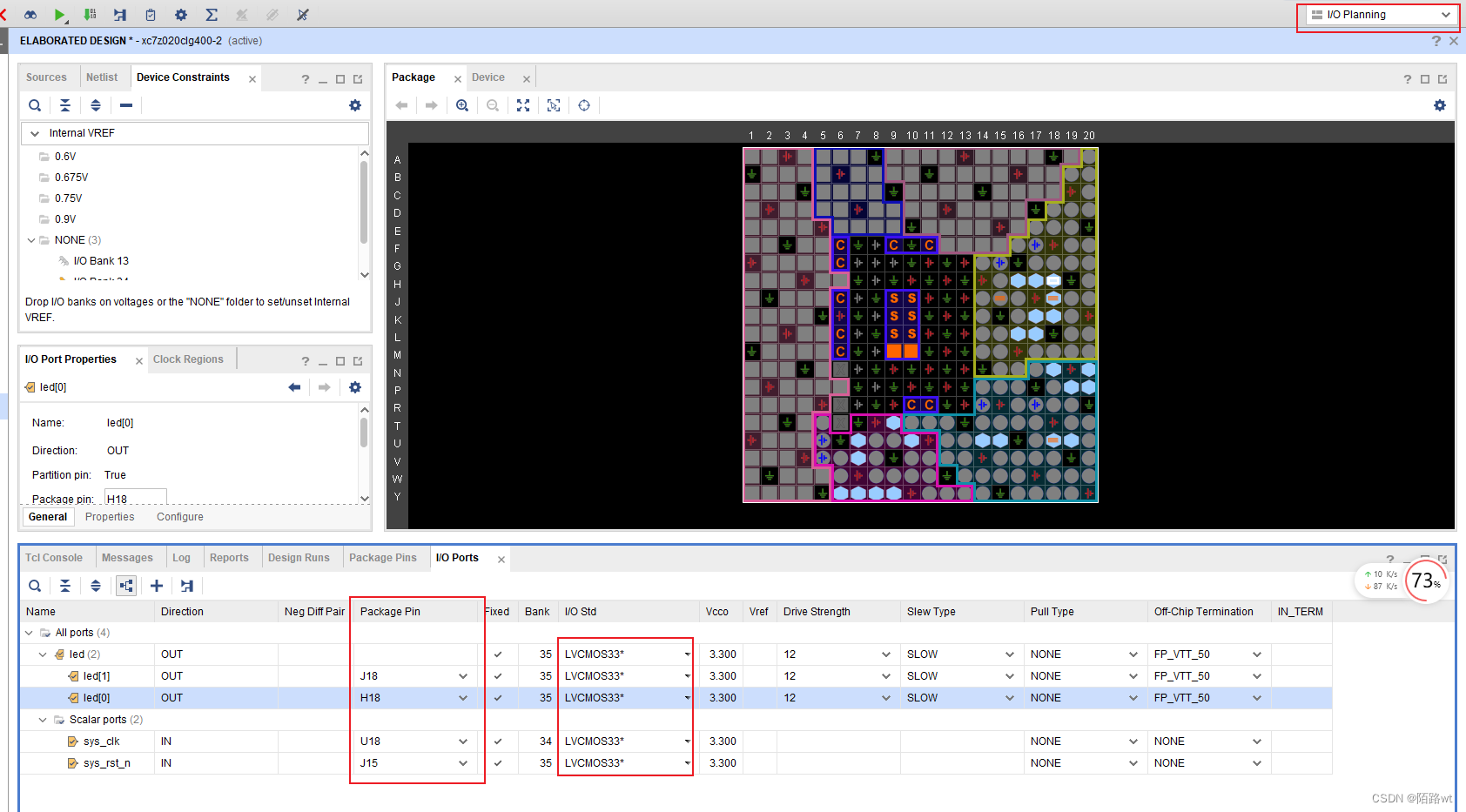Click the minus remove icon in Device Constraints
This screenshot has width=1466, height=812.
coord(126,105)
